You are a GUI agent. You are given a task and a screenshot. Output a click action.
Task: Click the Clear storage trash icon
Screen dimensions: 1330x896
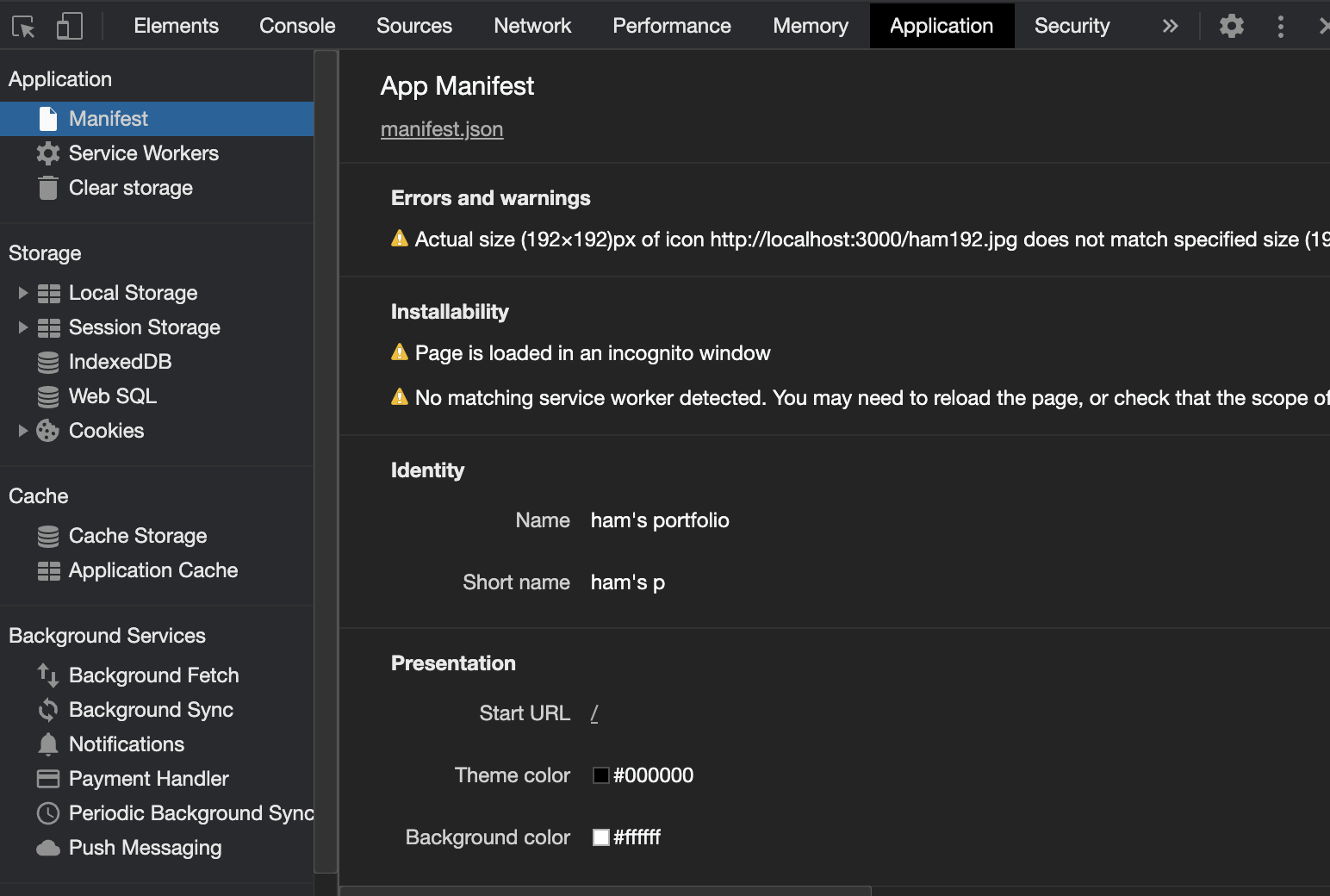pos(48,188)
